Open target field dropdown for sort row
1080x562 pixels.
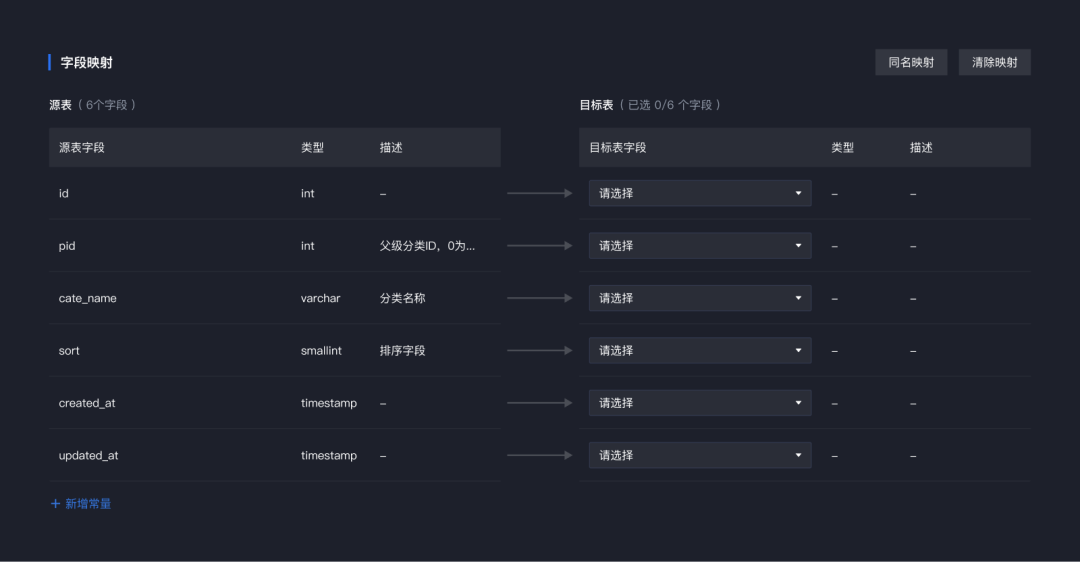coord(700,350)
